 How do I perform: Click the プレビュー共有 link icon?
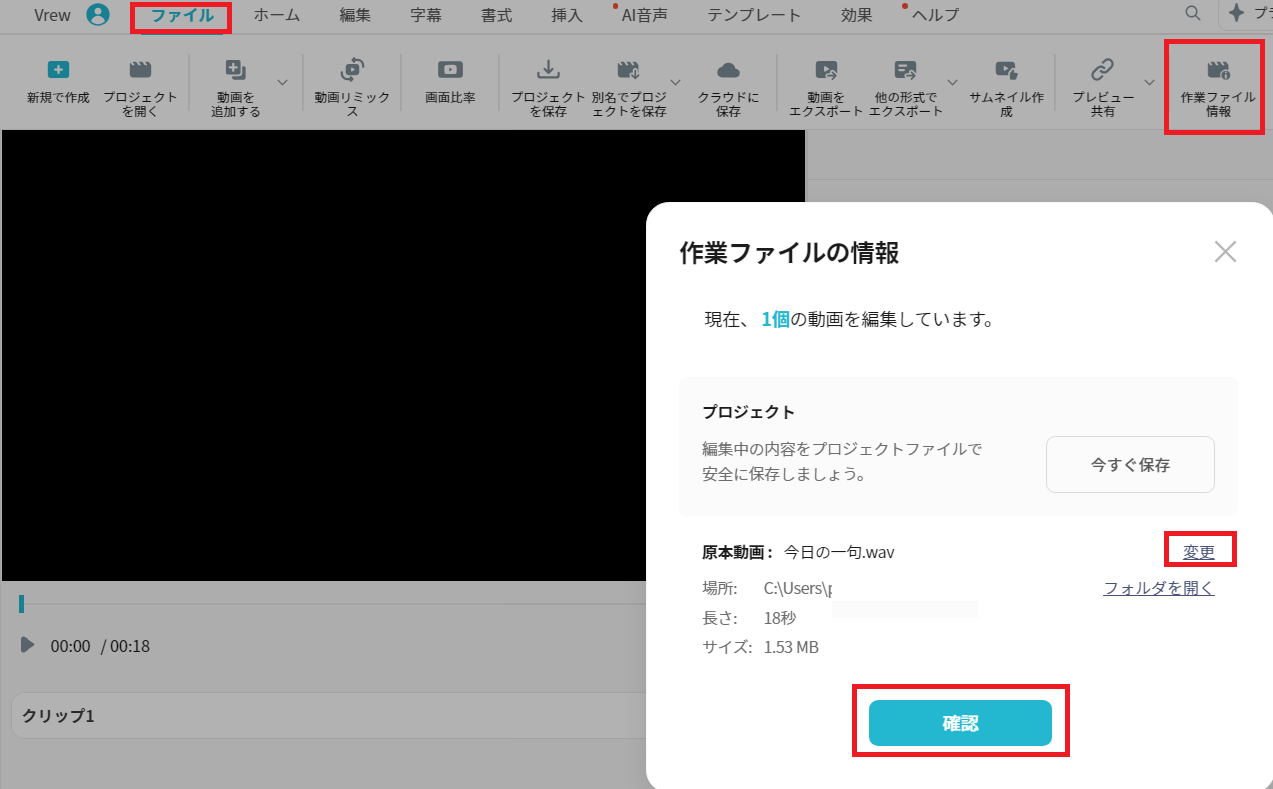[1102, 69]
